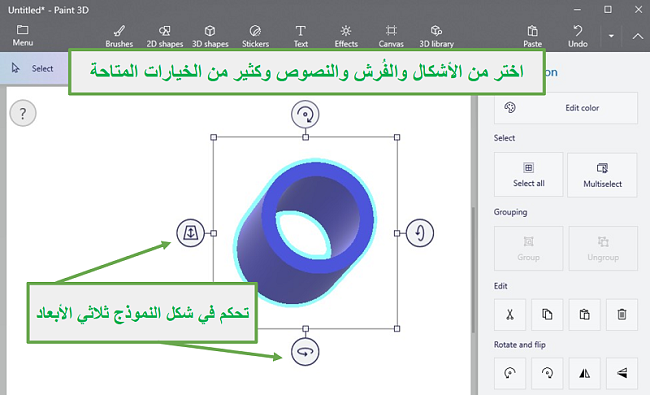This screenshot has height=395, width=650.
Task: Undo the last action
Action: 577,36
